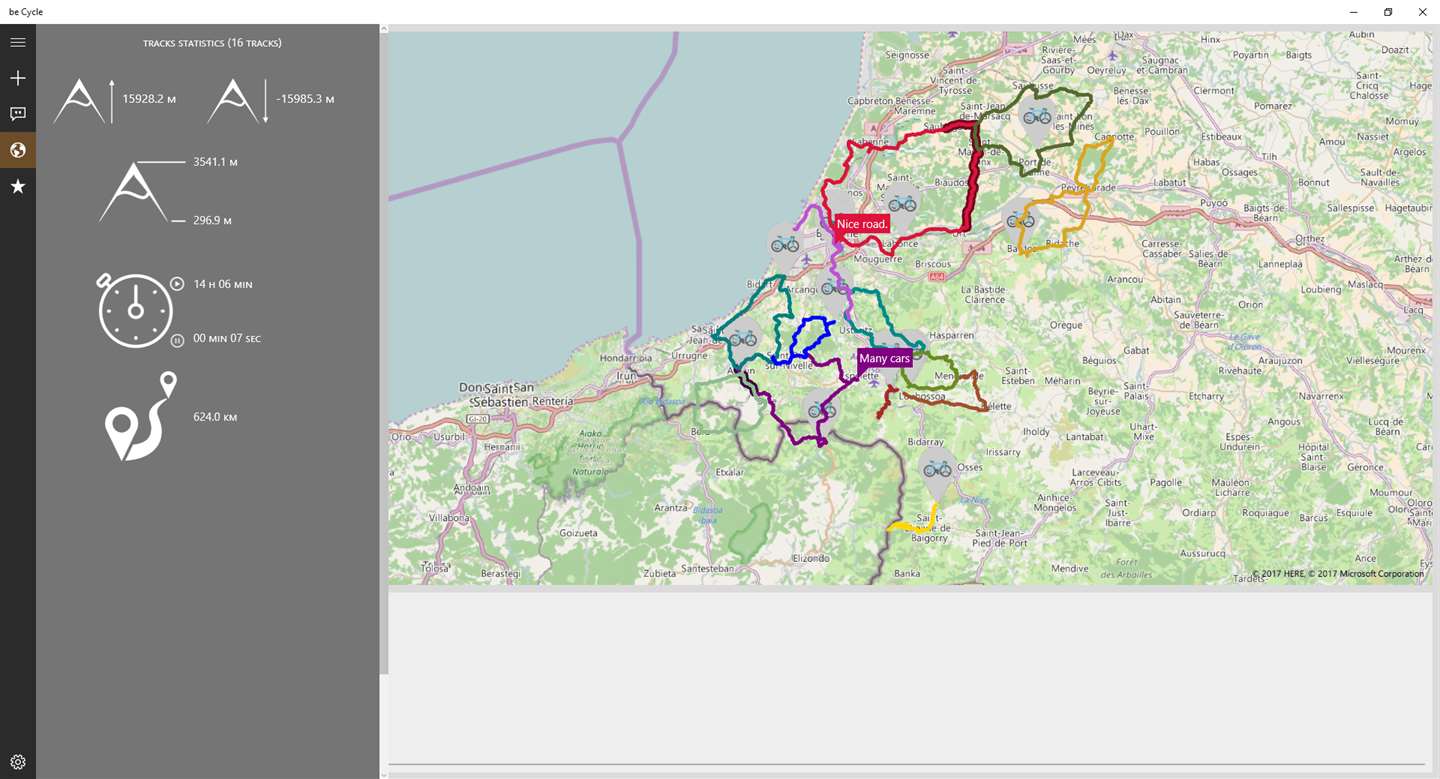Open the star favorites icon
The height and width of the screenshot is (779, 1440).
pos(17,186)
